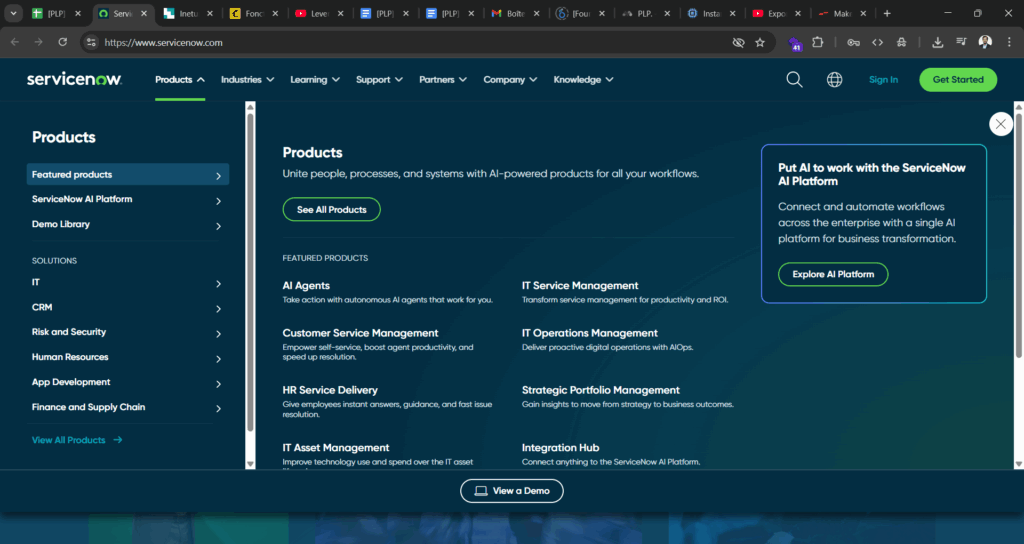Screen dimensions: 1024x544
Task: Open the downloads icon in toolbar
Action: point(937,42)
